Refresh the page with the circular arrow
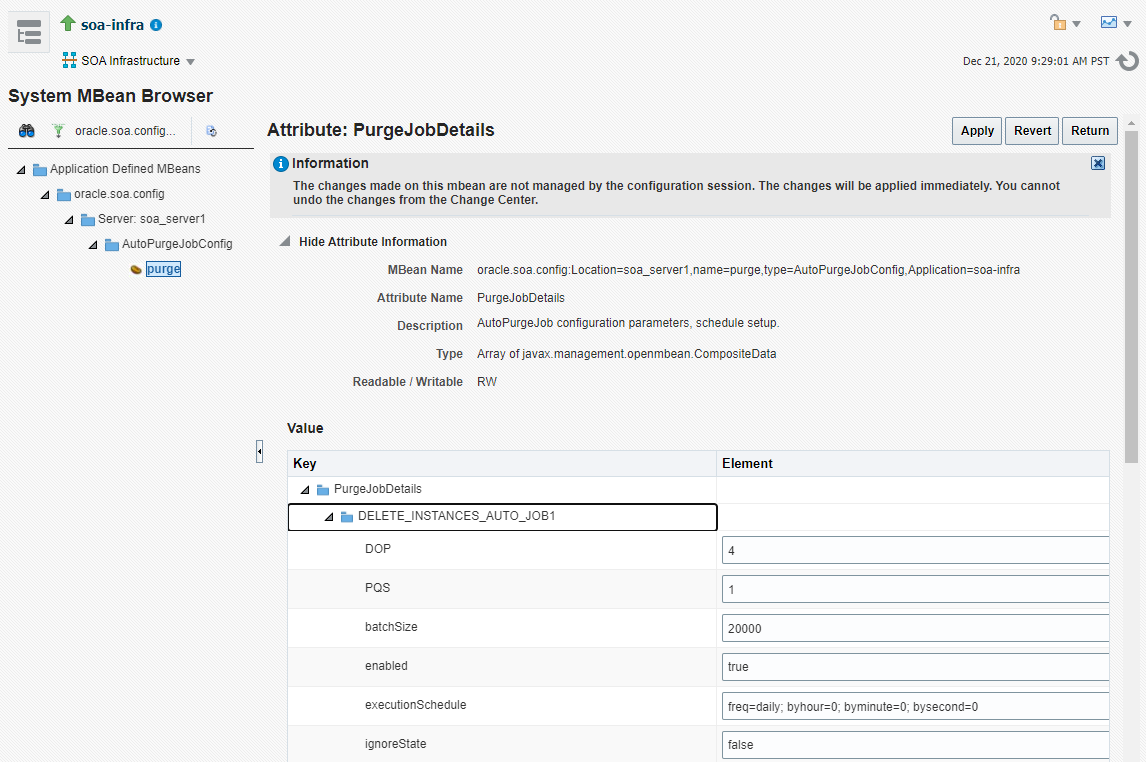This screenshot has width=1146, height=762. (x=1128, y=61)
